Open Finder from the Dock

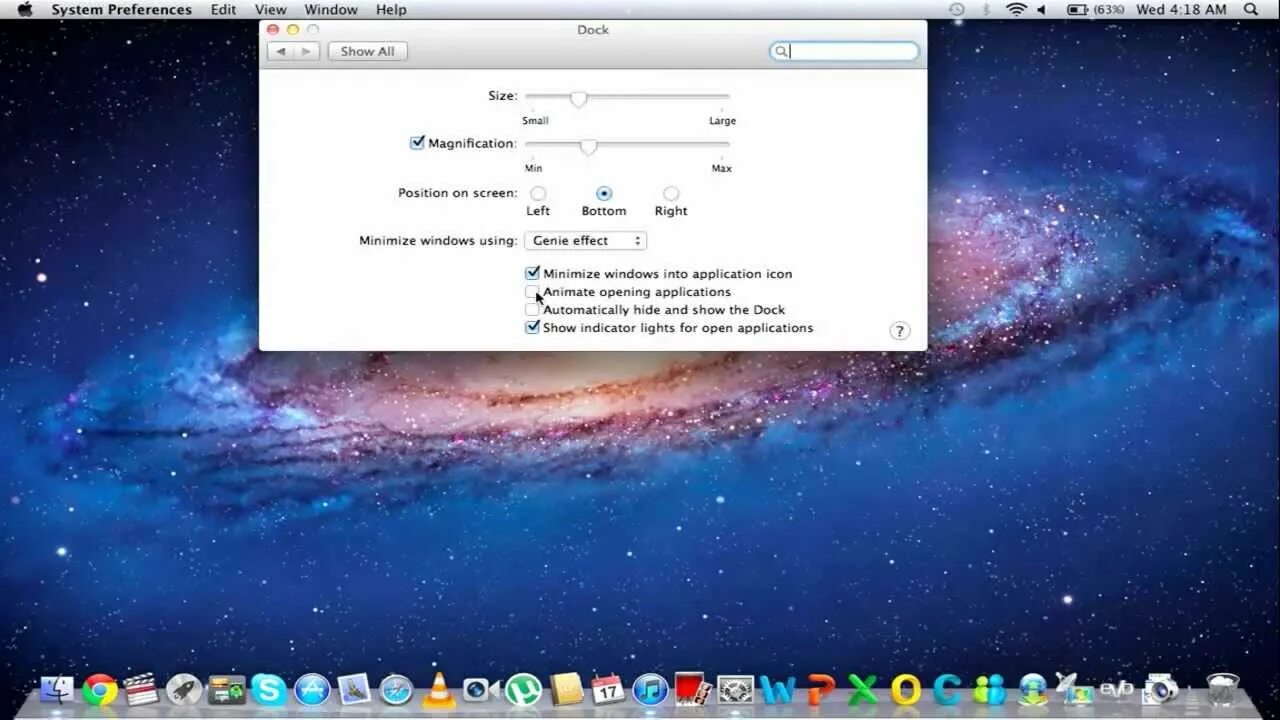coord(57,690)
